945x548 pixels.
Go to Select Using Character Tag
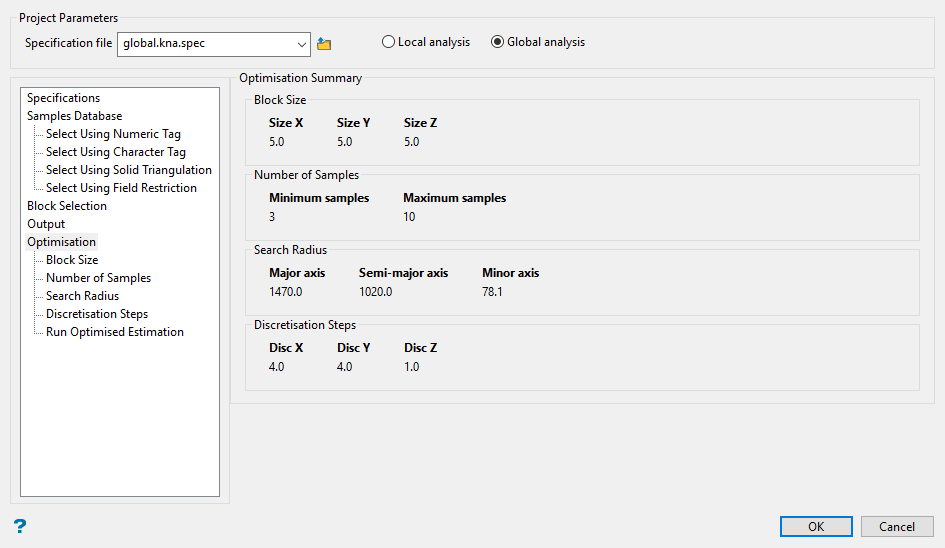click(x=115, y=152)
